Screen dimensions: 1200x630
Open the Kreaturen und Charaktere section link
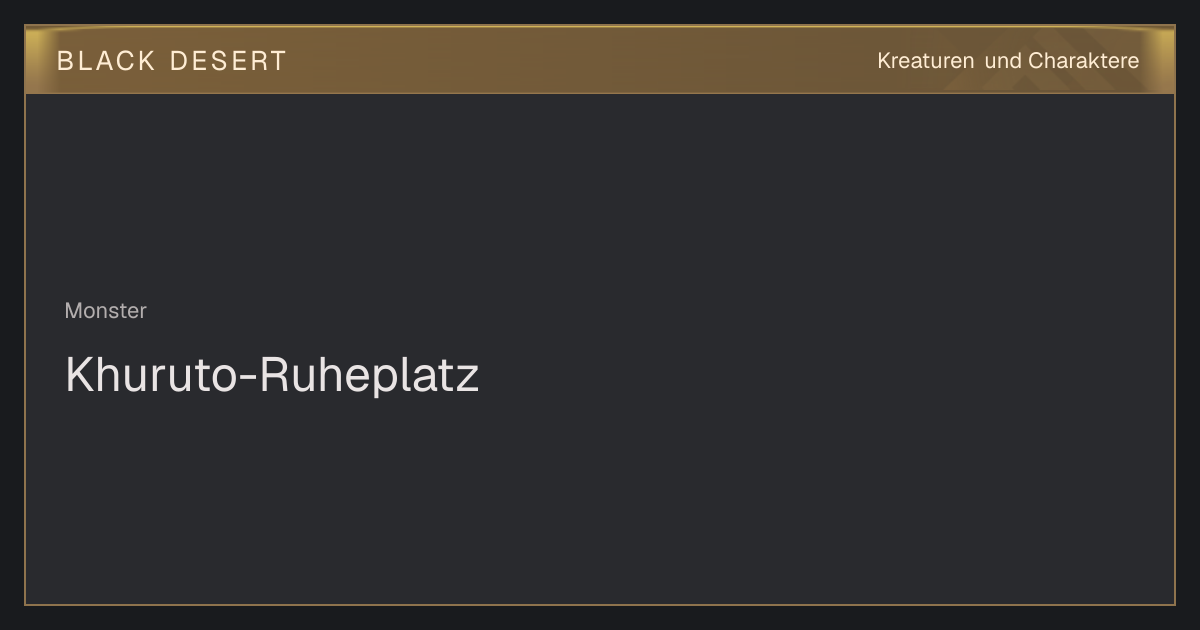(x=1008, y=61)
